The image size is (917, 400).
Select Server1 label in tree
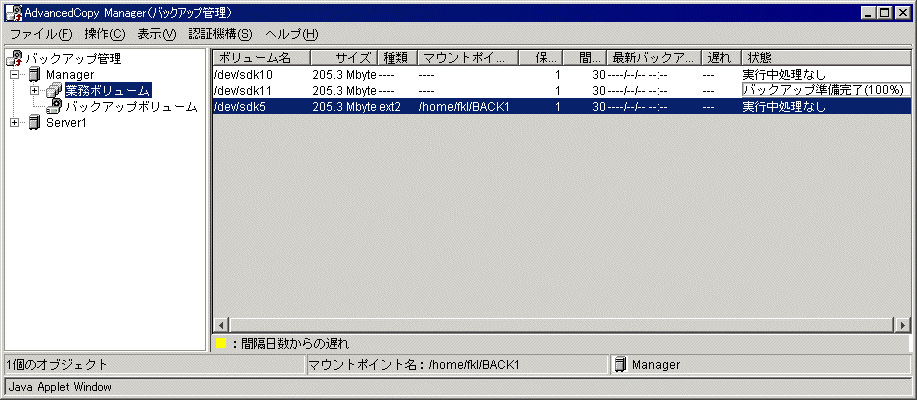(66, 122)
